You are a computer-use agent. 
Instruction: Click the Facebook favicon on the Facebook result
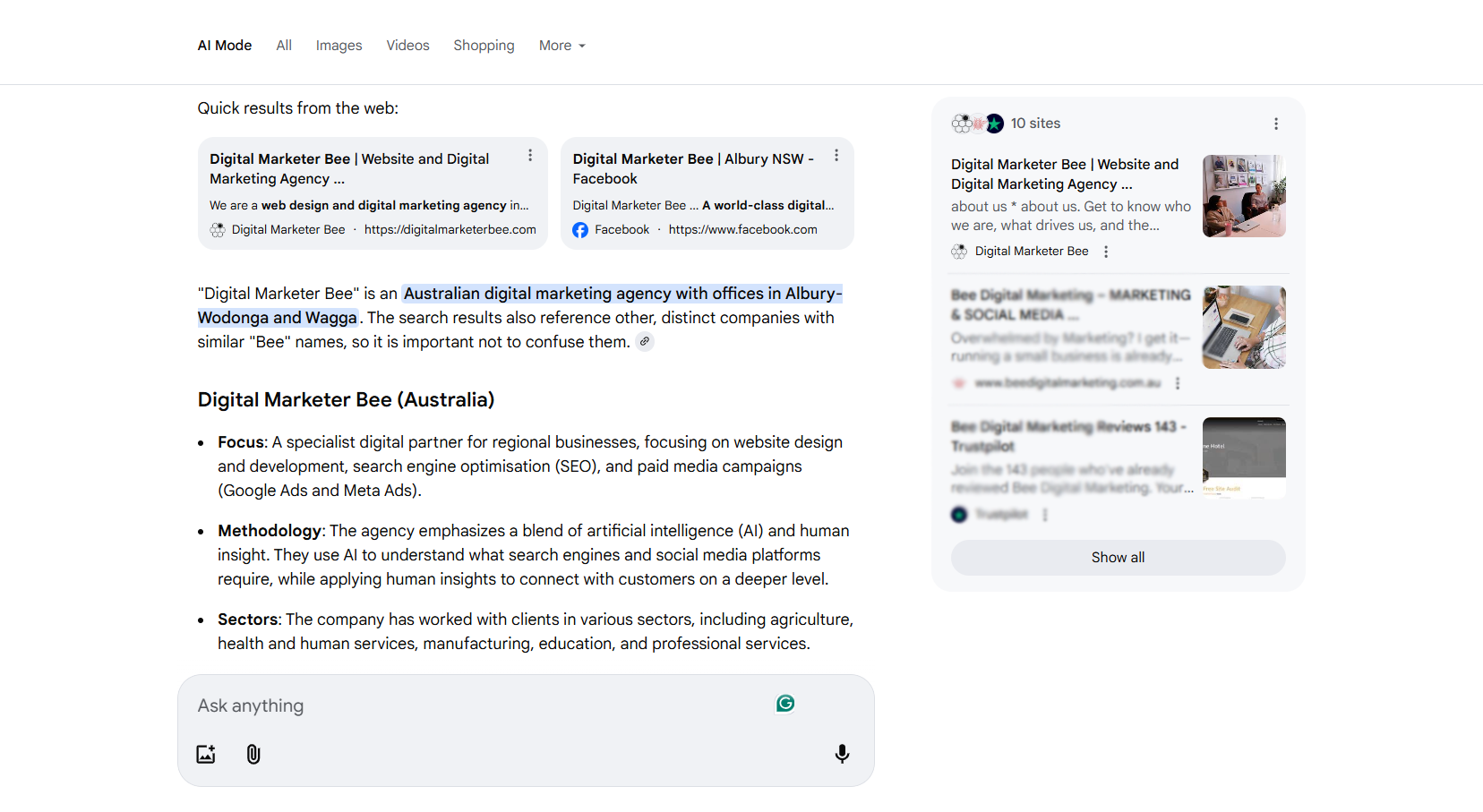[x=579, y=230]
